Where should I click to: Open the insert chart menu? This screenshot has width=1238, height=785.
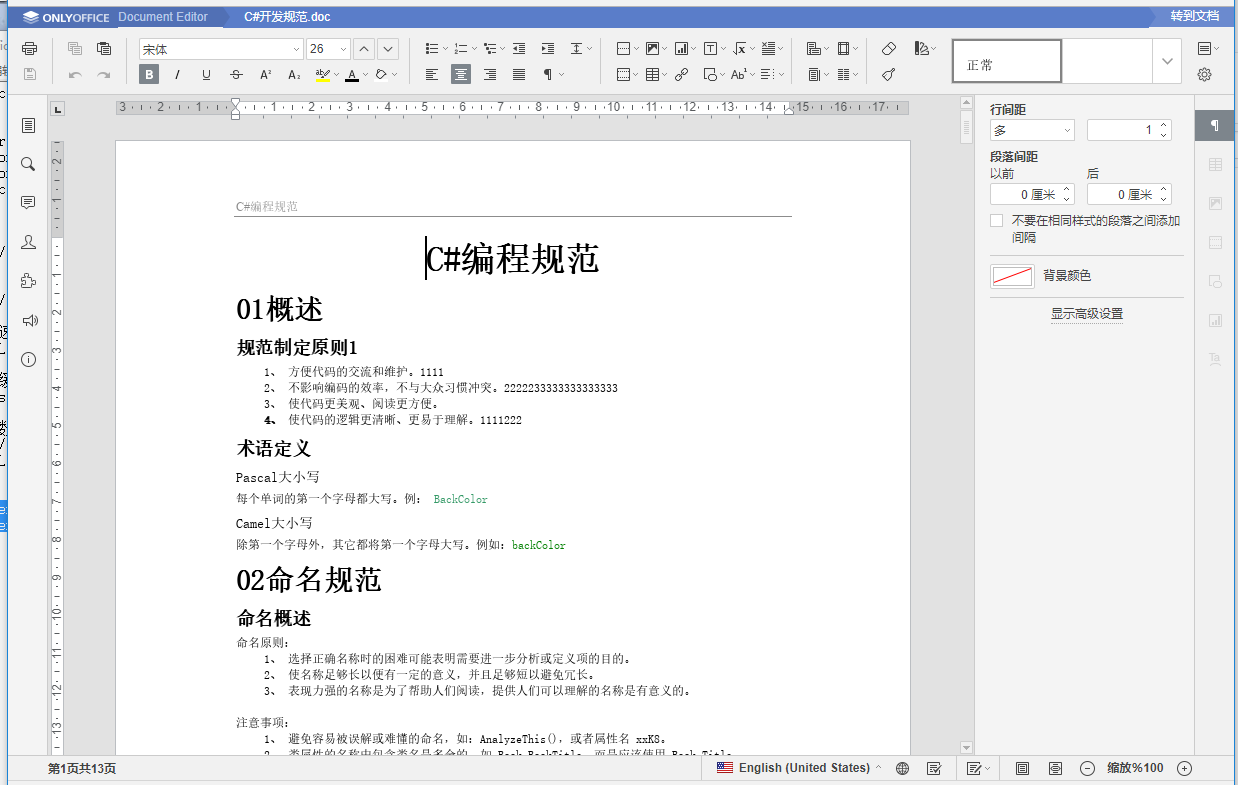click(x=684, y=49)
